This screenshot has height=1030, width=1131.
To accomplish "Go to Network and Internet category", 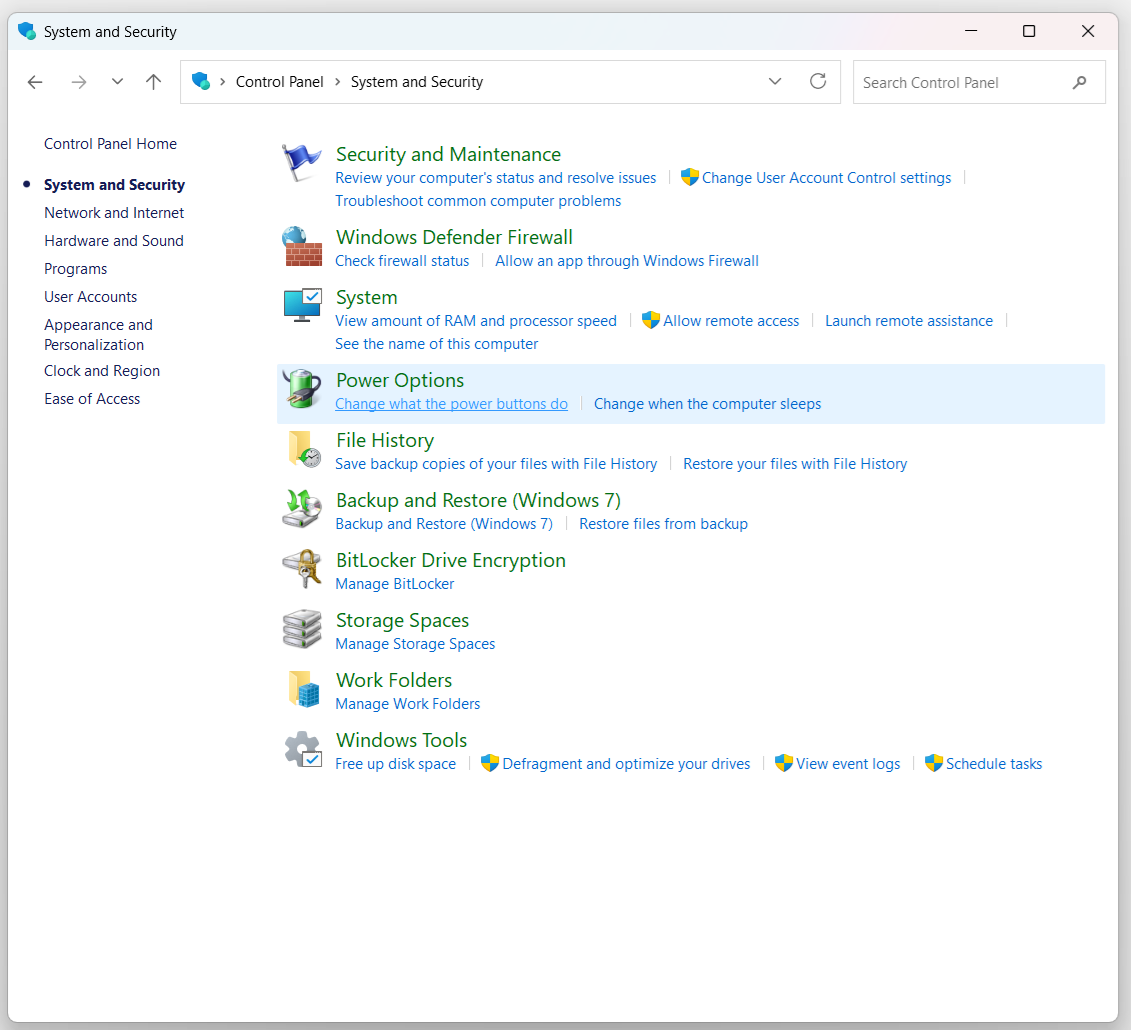I will point(114,213).
